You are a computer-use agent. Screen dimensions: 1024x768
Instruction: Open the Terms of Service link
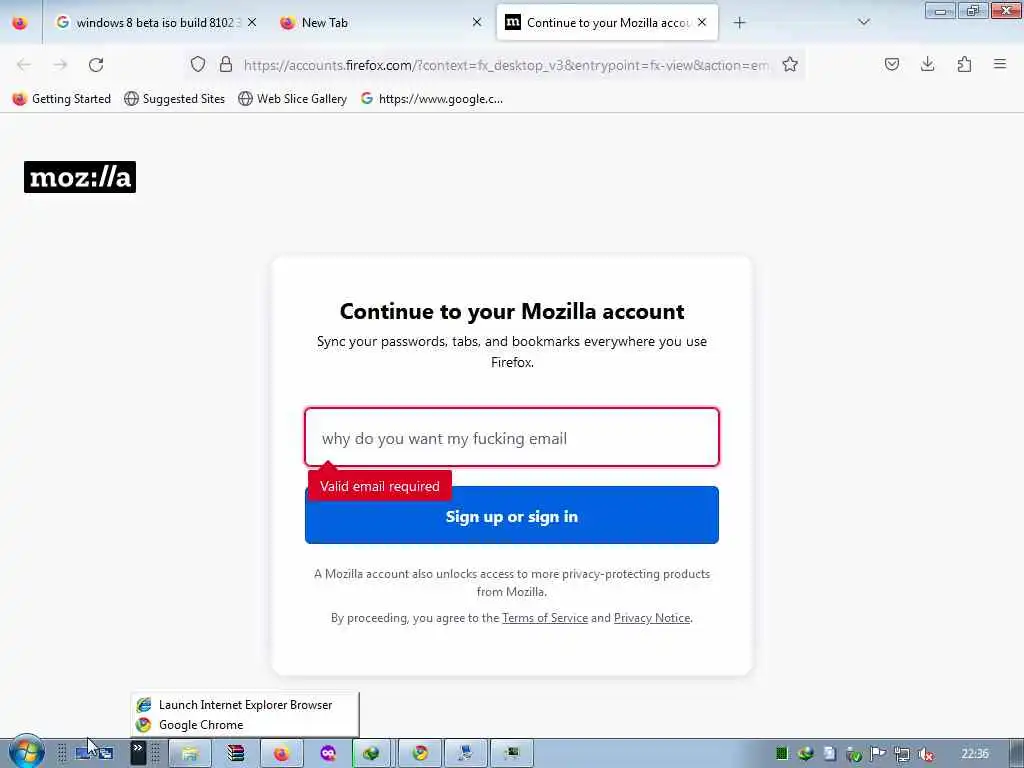pos(545,618)
